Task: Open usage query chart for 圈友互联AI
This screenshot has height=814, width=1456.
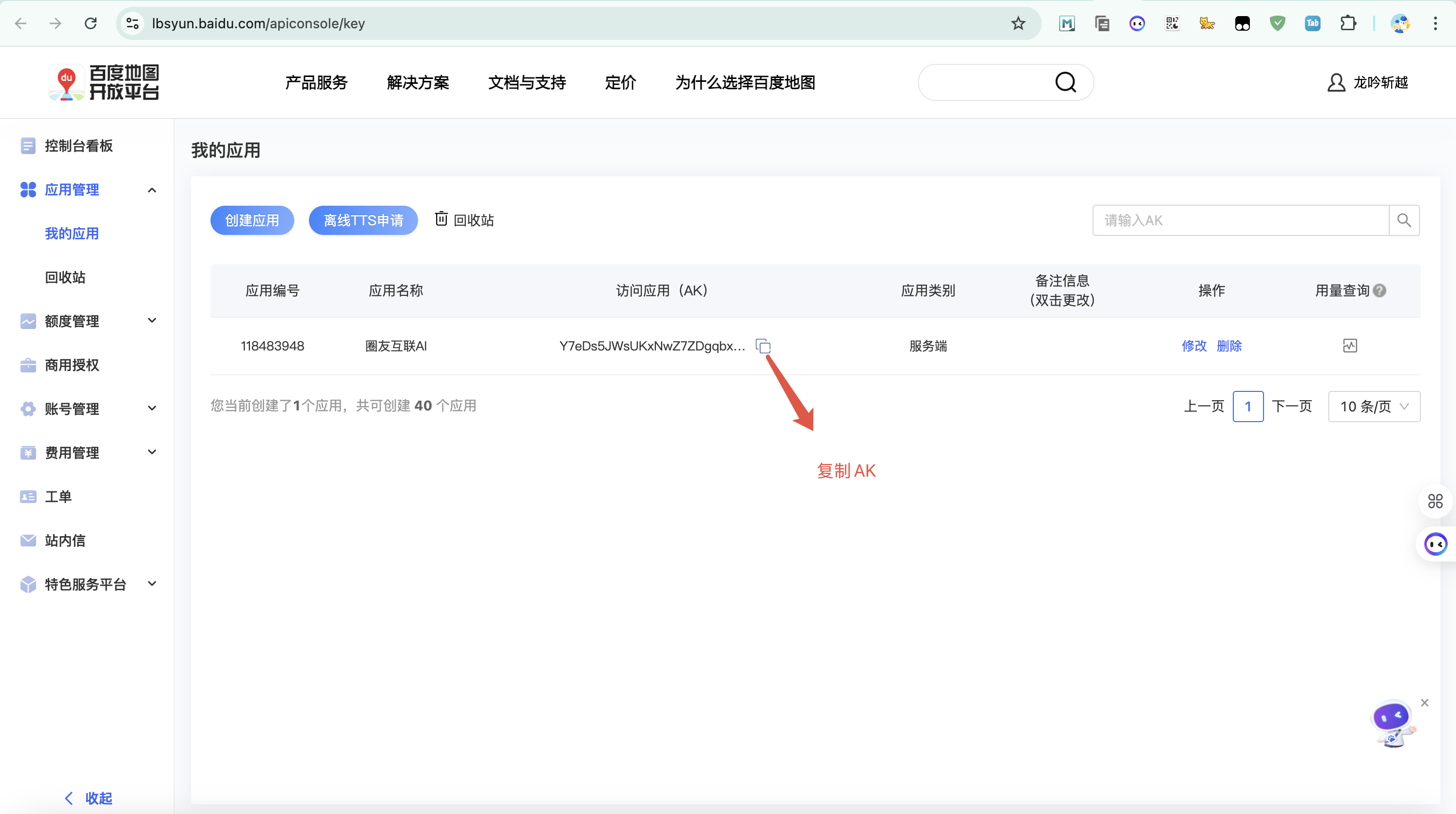Action: (1350, 346)
